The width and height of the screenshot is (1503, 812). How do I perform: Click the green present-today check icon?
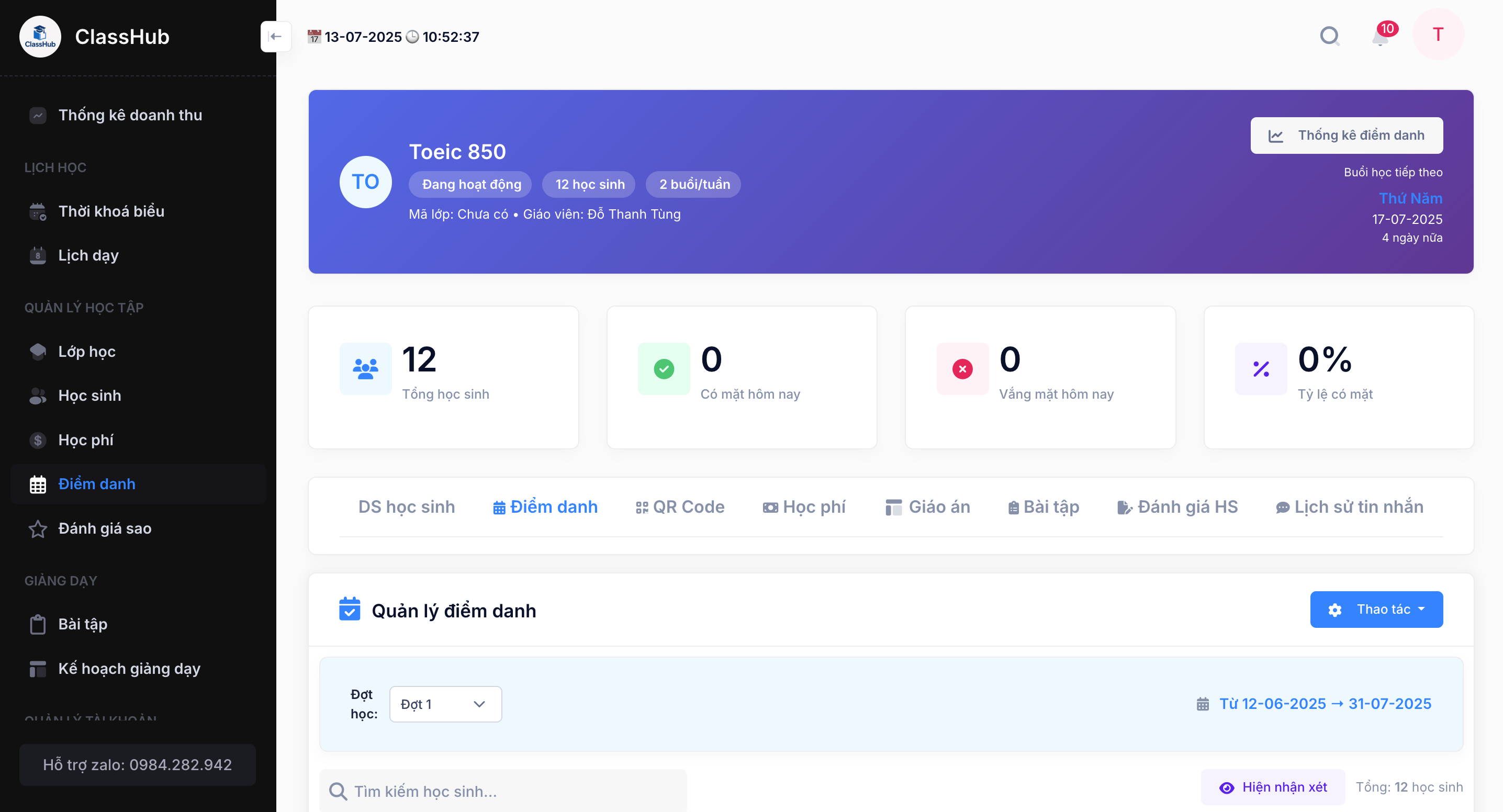664,369
